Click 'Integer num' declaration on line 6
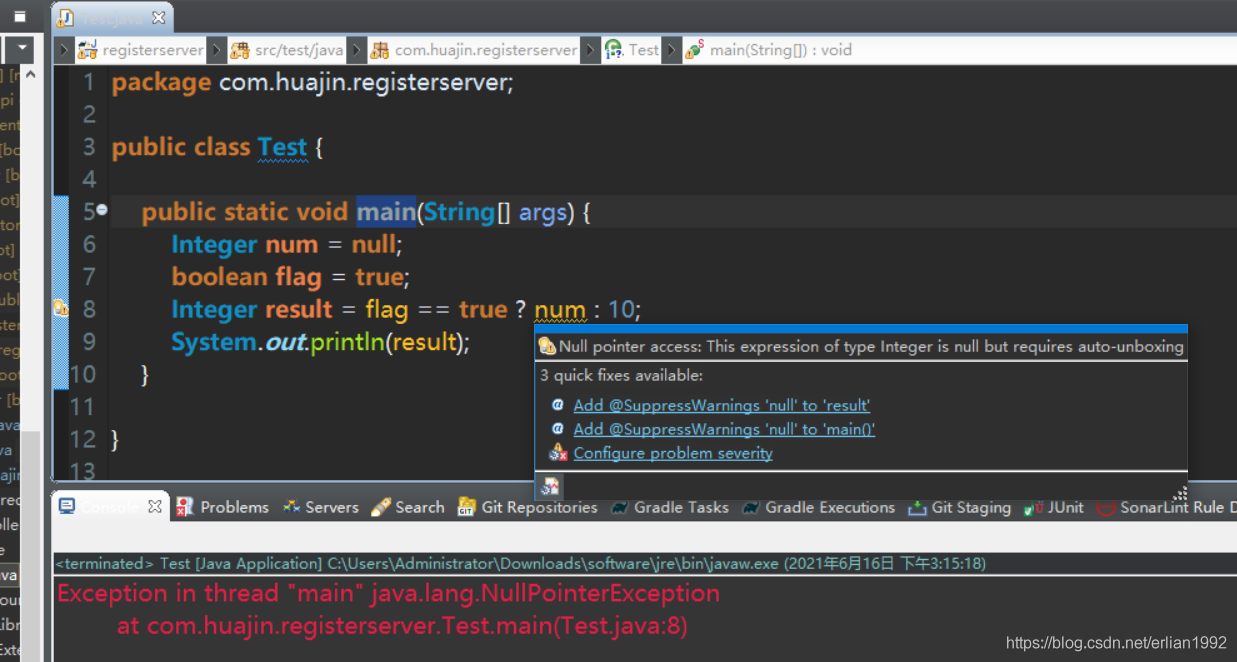 [x=244, y=245]
